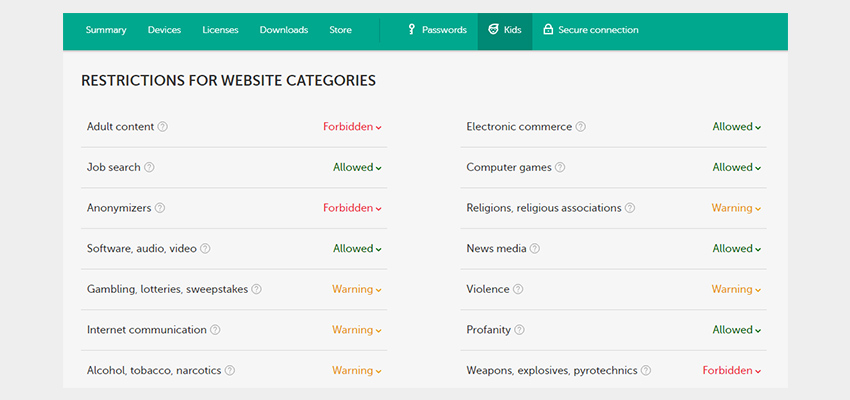Click the Profanity category label
Screen dimensions: 850x400
click(x=488, y=330)
